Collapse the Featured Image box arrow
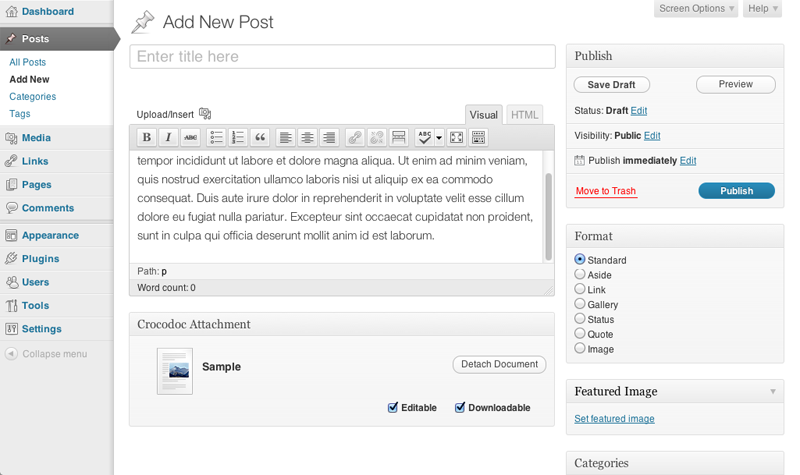 (773, 391)
